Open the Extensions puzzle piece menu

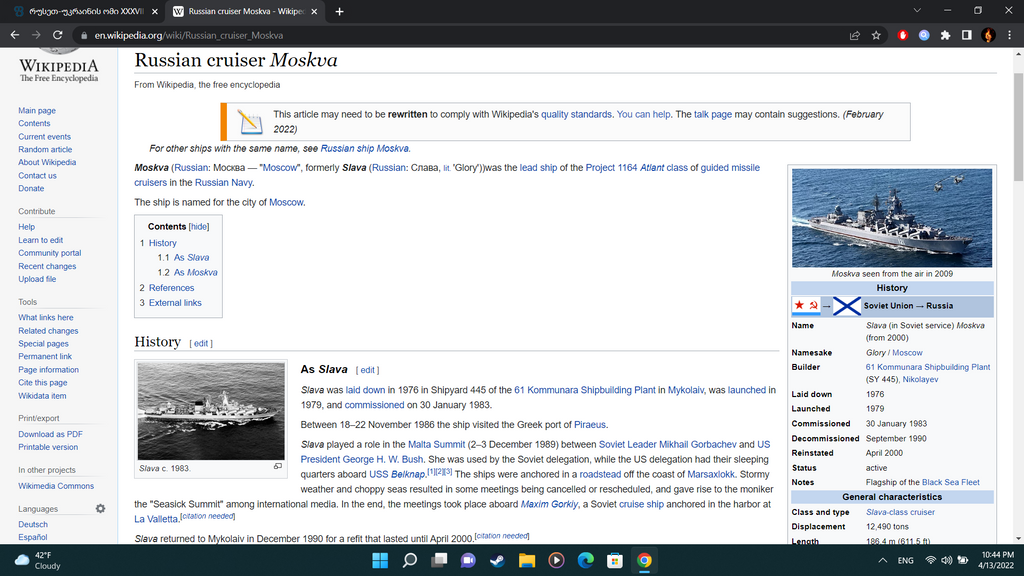coord(945,34)
